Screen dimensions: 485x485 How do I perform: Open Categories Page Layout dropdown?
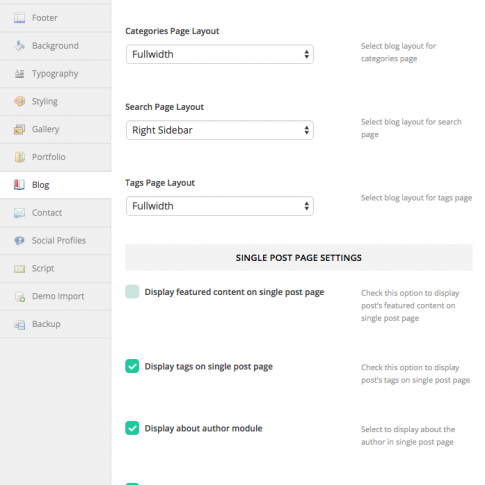[x=220, y=54]
